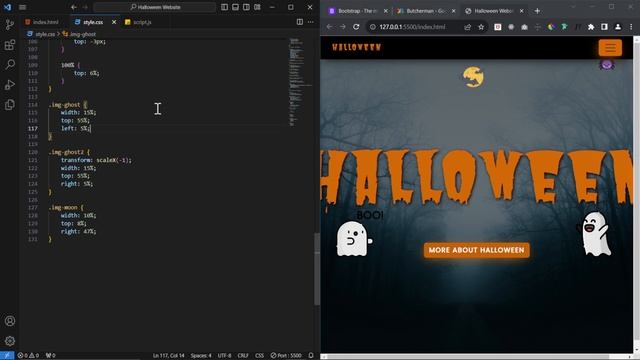Open Accounts menu in VS Code

10,321
